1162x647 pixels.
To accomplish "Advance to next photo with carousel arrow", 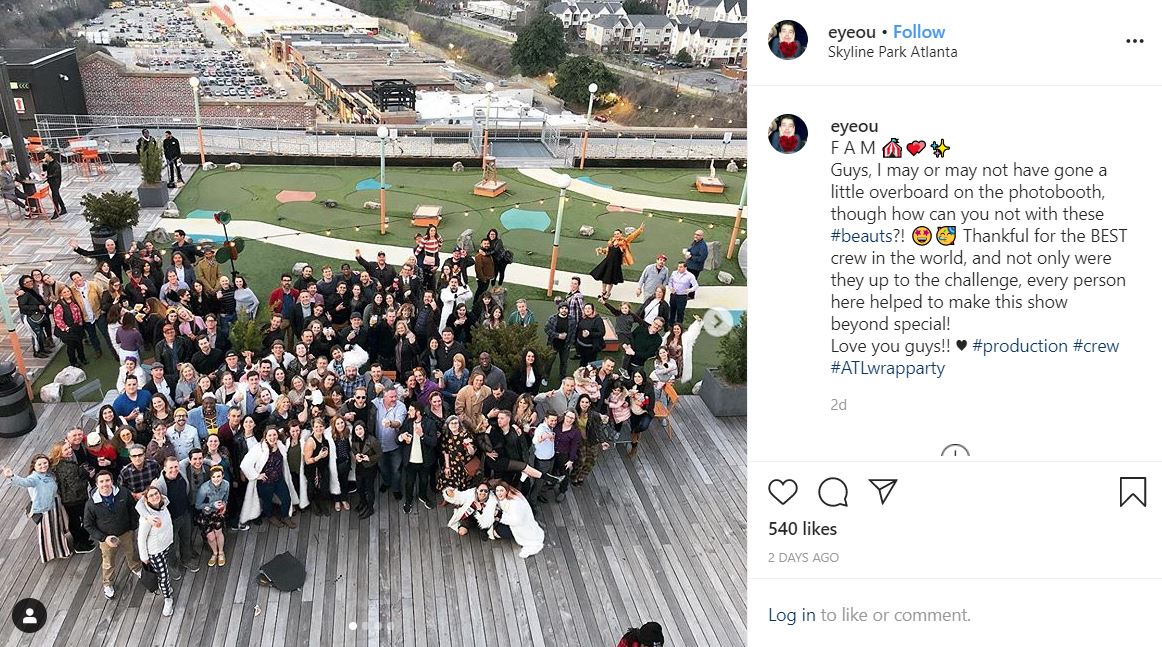I will point(717,322).
